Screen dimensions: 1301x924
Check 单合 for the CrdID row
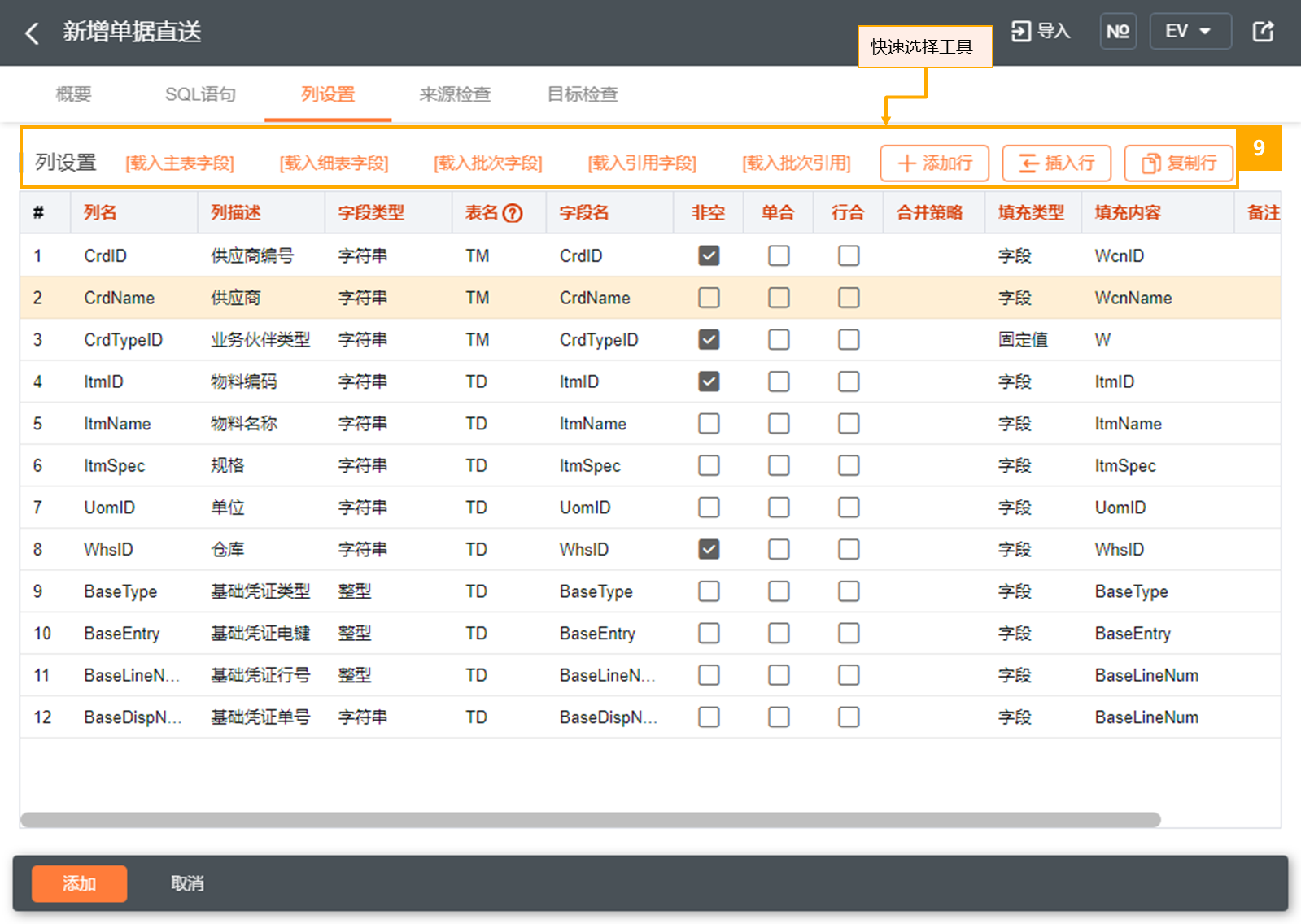pyautogui.click(x=779, y=255)
